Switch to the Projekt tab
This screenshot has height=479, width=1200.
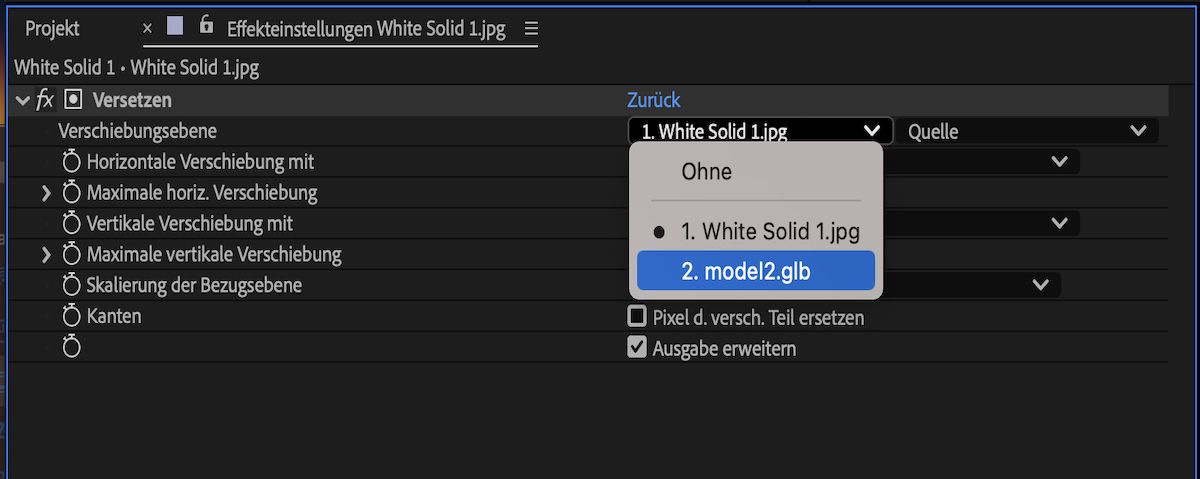point(52,29)
